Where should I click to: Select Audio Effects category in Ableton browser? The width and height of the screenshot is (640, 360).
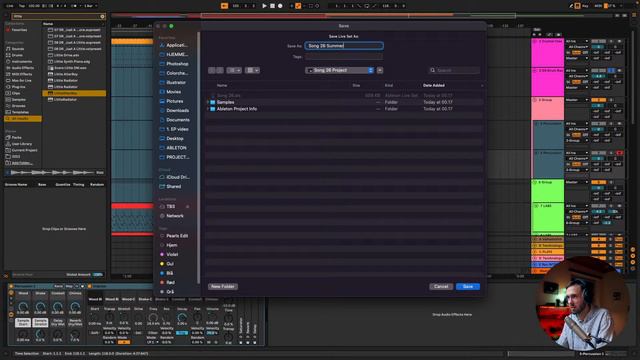pos(20,68)
